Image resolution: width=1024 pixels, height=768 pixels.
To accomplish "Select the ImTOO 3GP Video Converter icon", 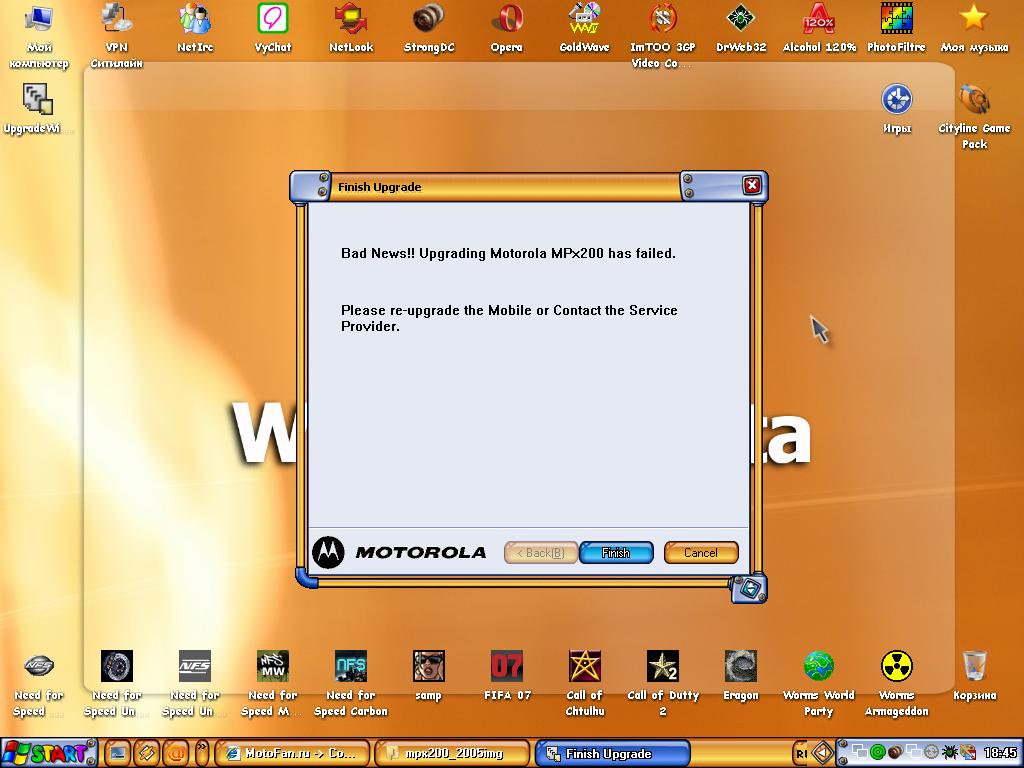I will (662, 34).
